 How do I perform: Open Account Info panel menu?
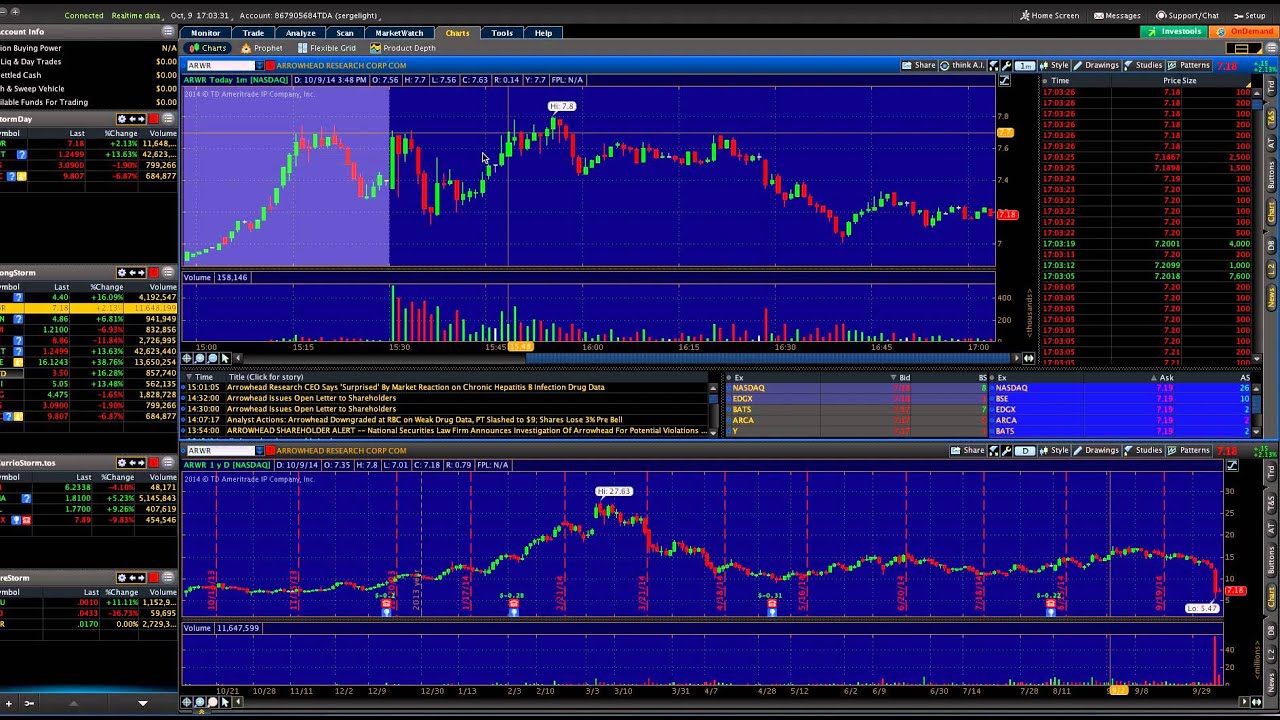click(168, 32)
